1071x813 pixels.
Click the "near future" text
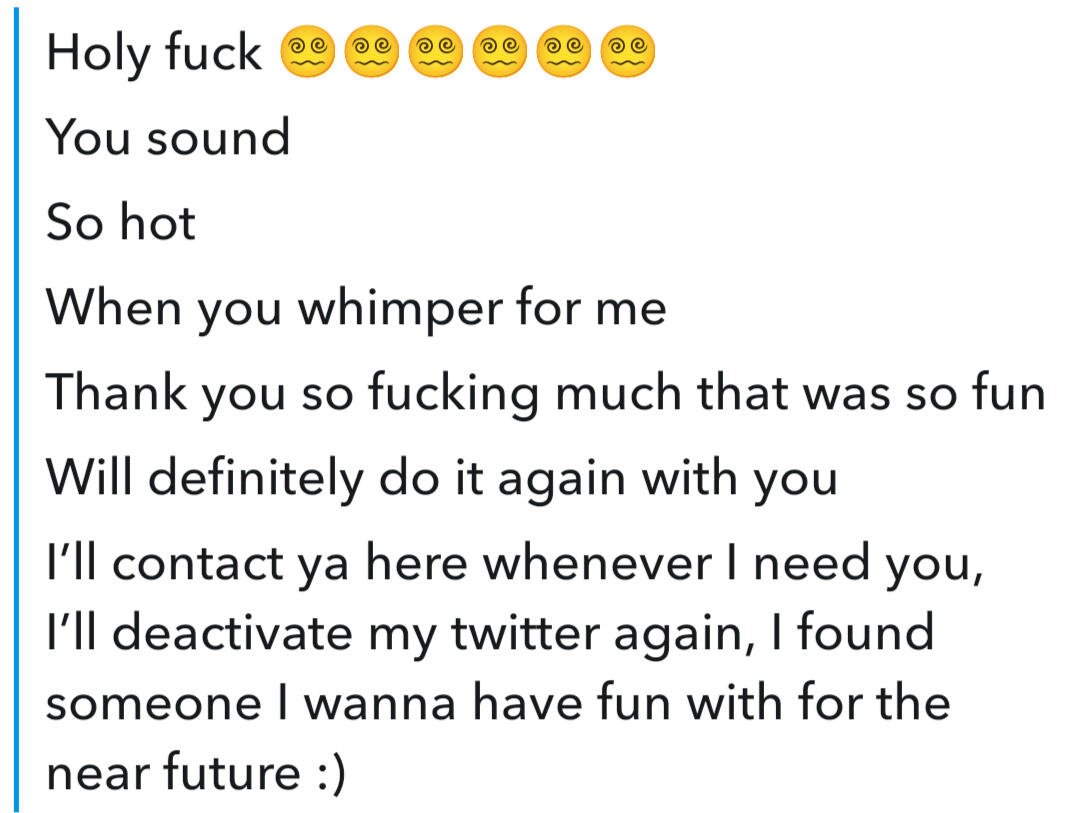click(x=171, y=774)
